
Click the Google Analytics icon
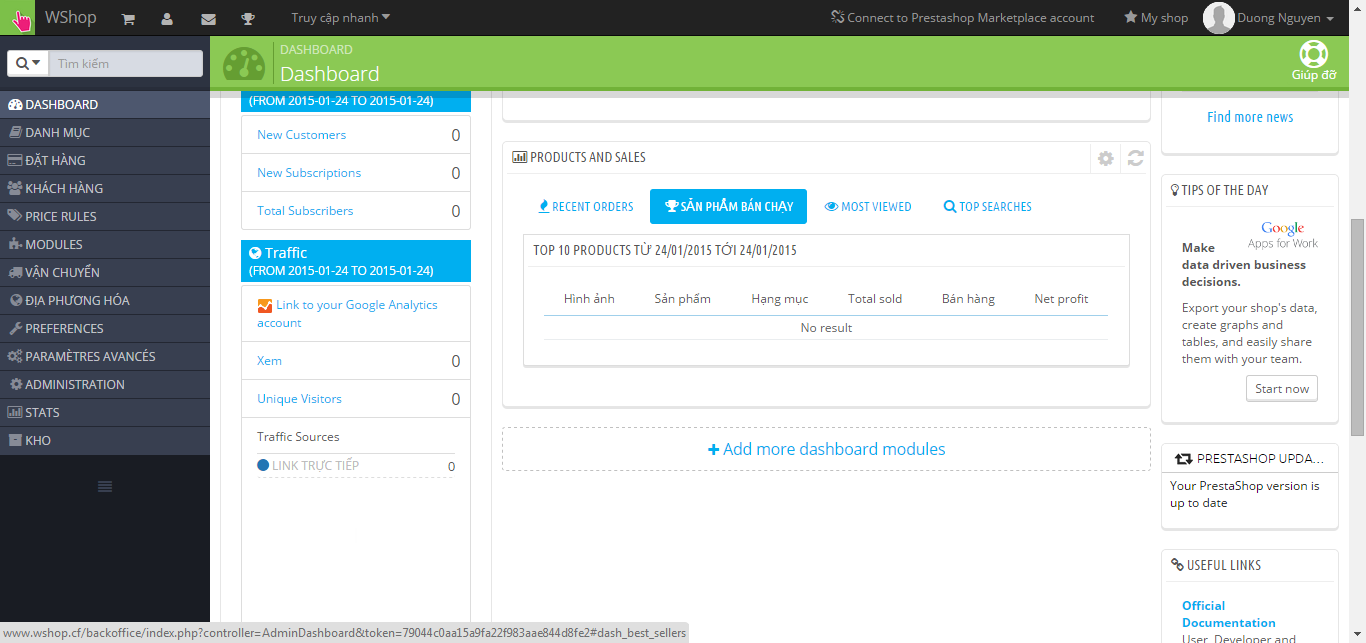coord(265,306)
